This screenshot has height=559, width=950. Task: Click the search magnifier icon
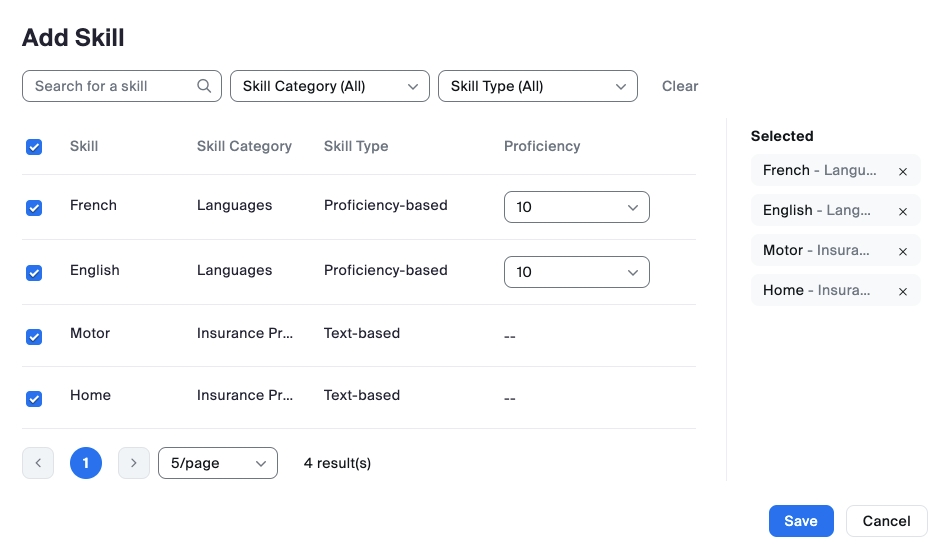204,86
